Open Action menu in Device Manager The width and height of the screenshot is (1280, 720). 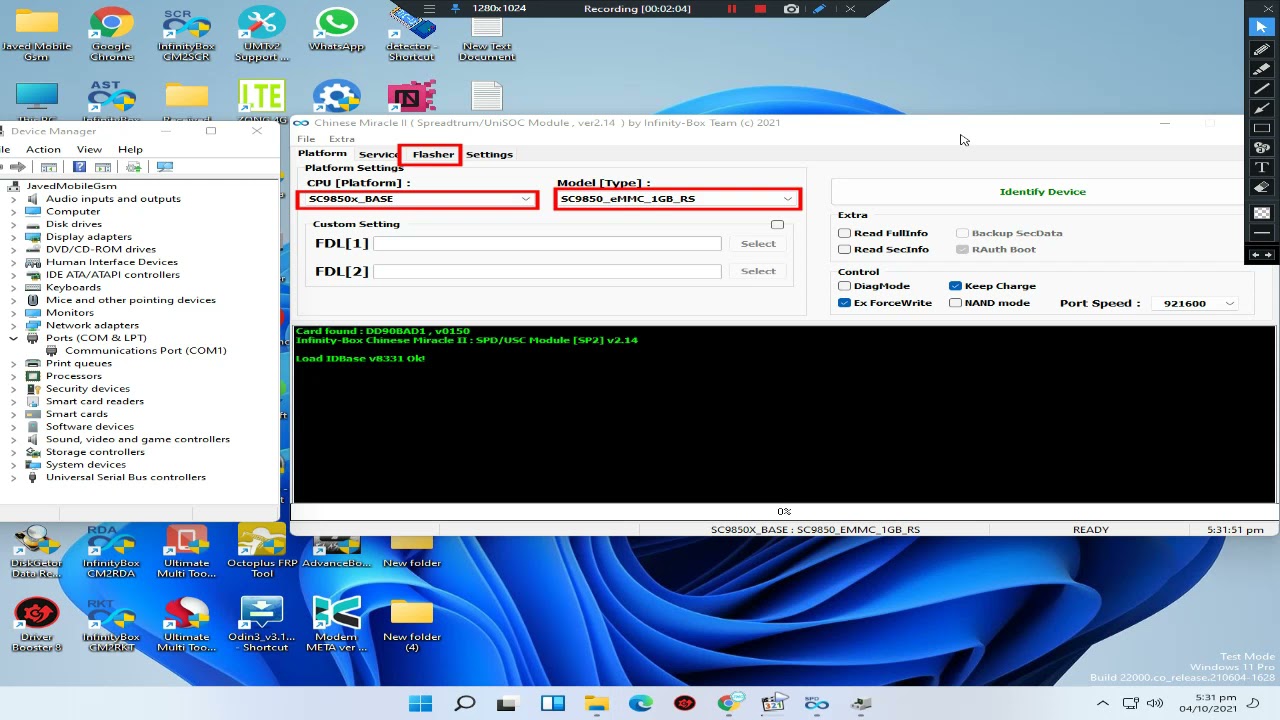click(x=43, y=149)
